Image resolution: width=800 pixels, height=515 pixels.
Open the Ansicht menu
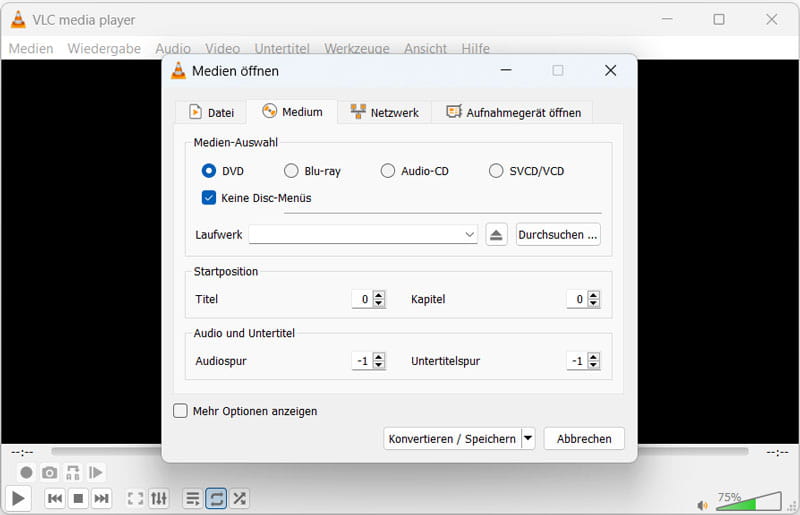pos(426,48)
